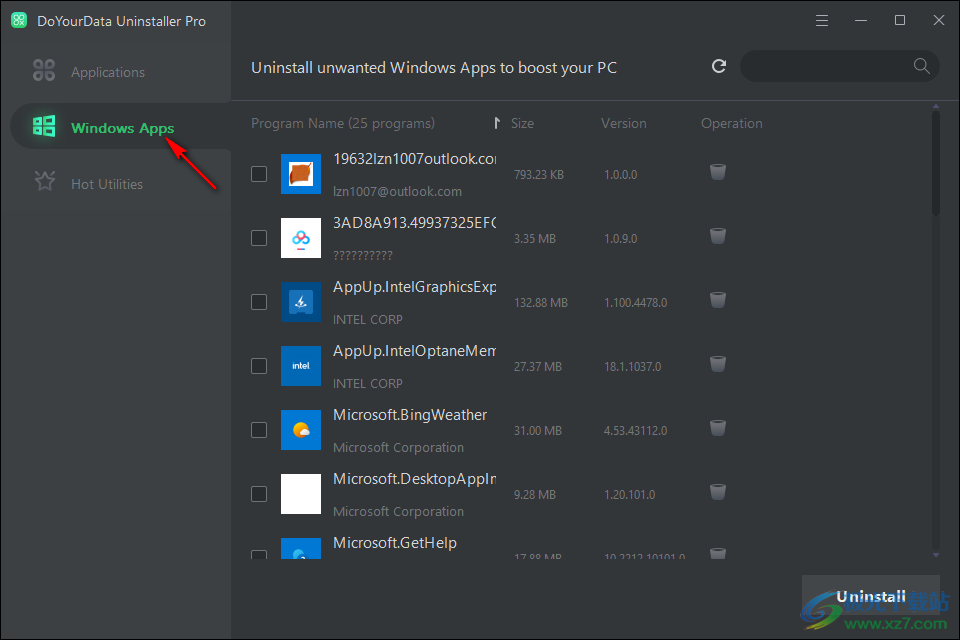The image size is (960, 640).
Task: Click the Hot Utilities star icon
Action: click(x=45, y=181)
